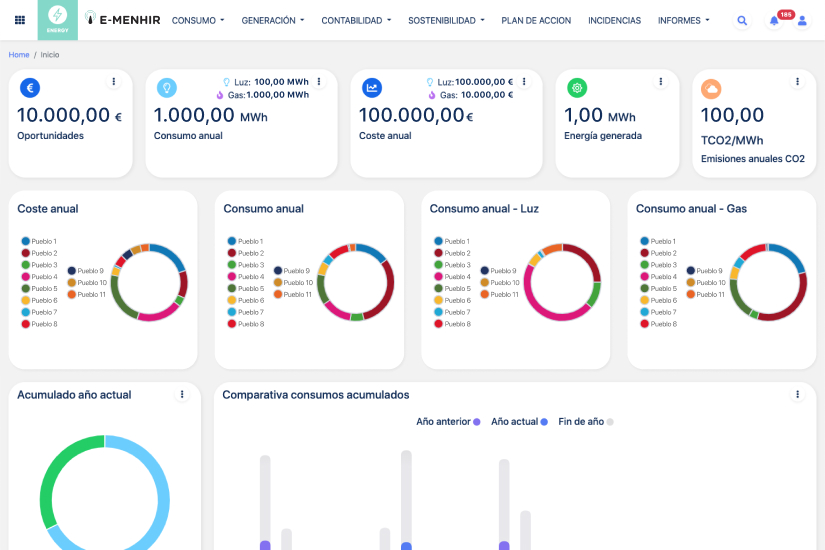
Task: Open three-dot menu on Energía generada card
Action: [x=661, y=82]
